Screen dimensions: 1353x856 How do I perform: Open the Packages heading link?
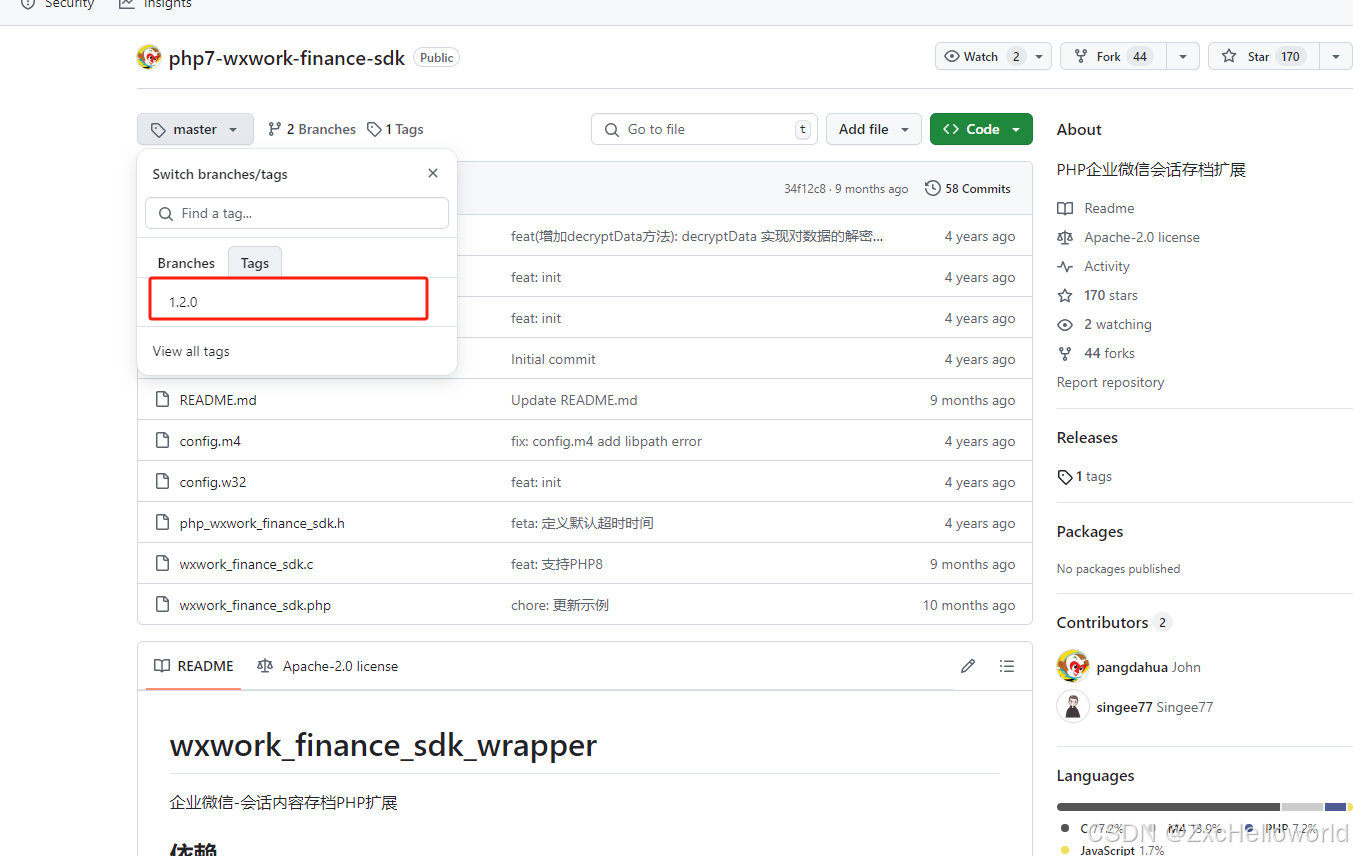click(1090, 531)
